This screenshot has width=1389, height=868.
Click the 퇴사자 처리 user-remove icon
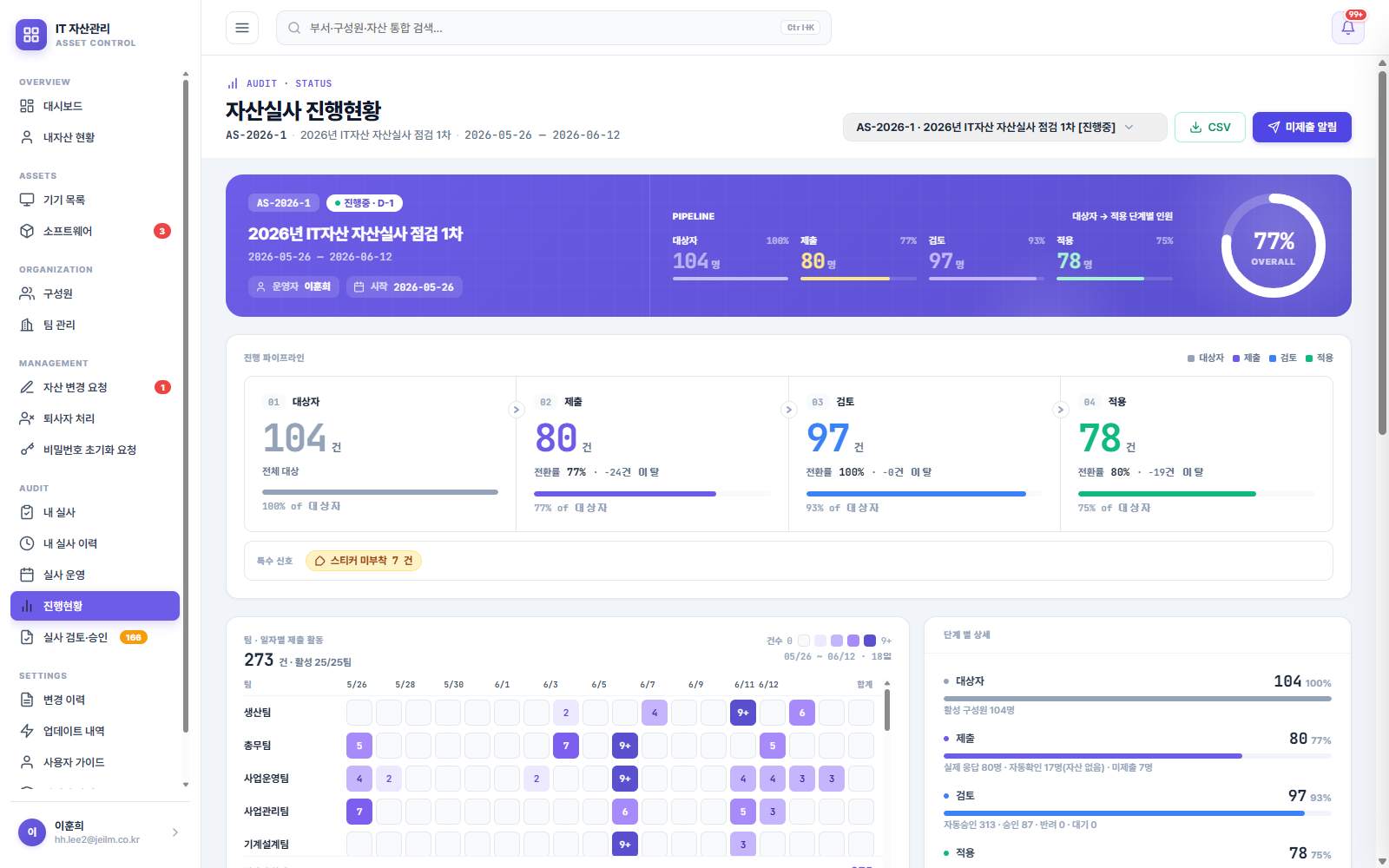point(27,418)
